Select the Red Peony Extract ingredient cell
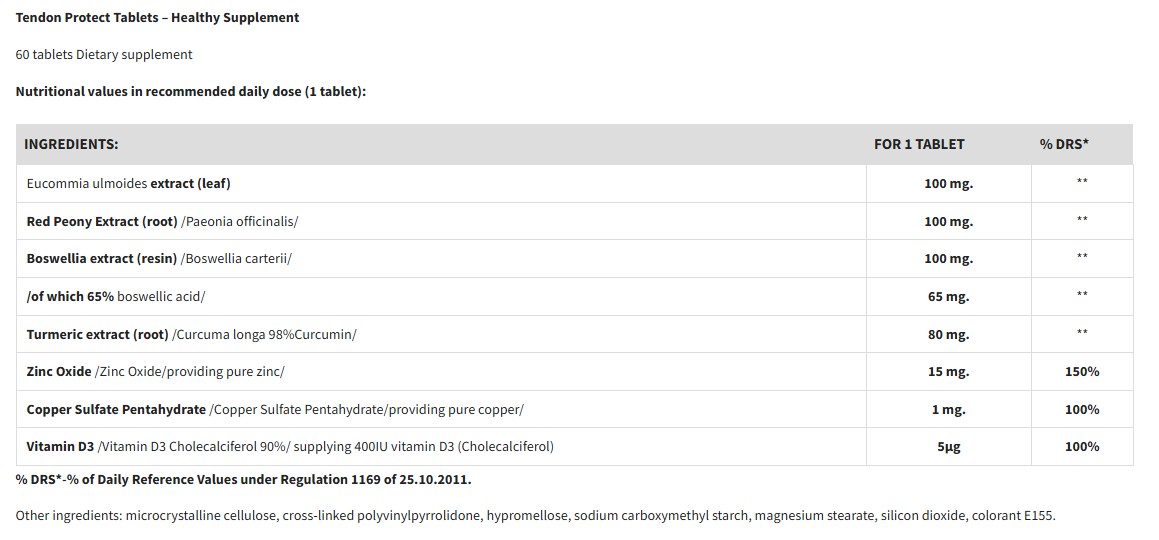 162,221
